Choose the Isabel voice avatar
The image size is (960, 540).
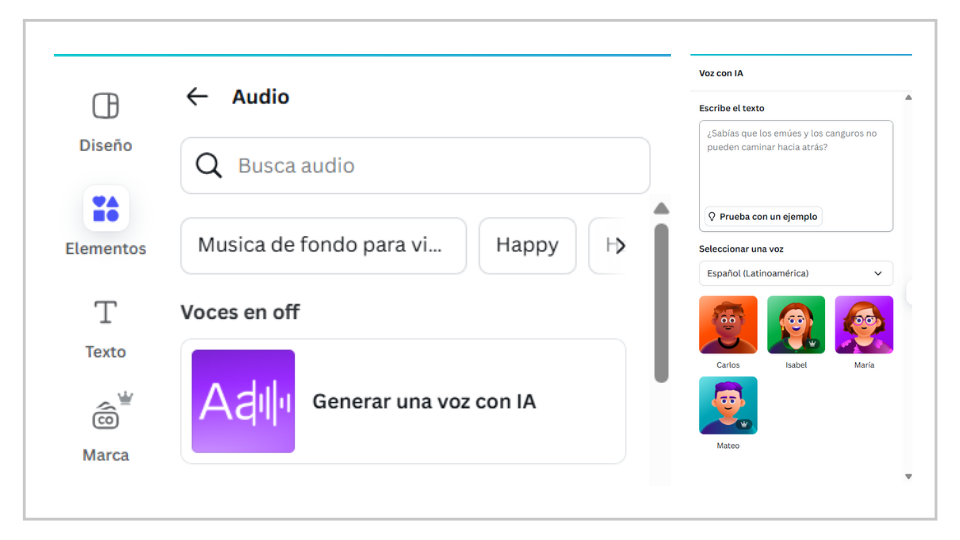pos(796,325)
